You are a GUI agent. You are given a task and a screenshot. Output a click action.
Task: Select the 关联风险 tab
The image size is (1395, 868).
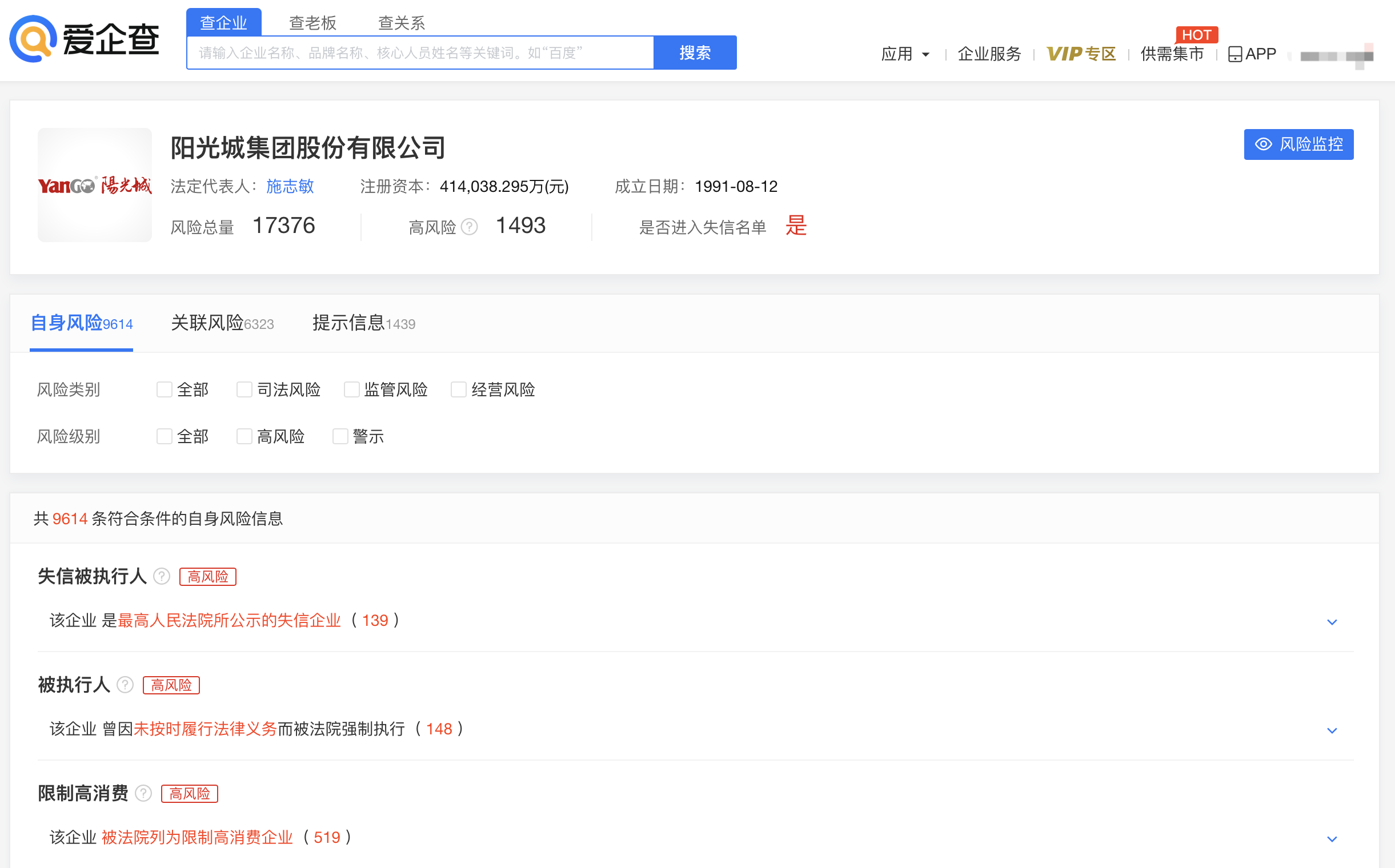click(223, 323)
